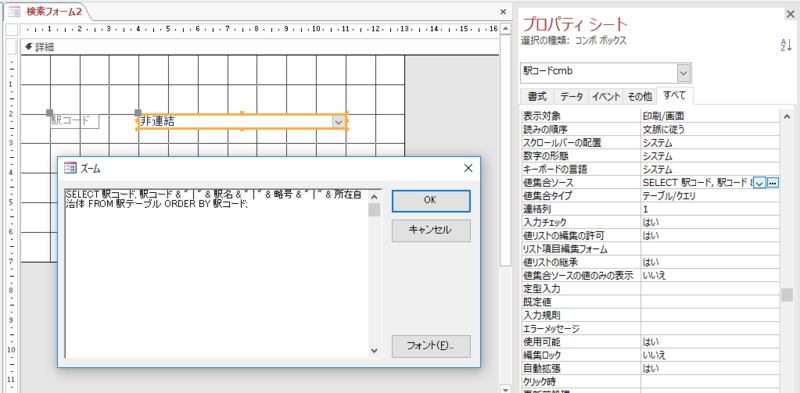The height and width of the screenshot is (393, 800).
Task: Click the Zoom text area scroll down arrow
Action: [374, 351]
